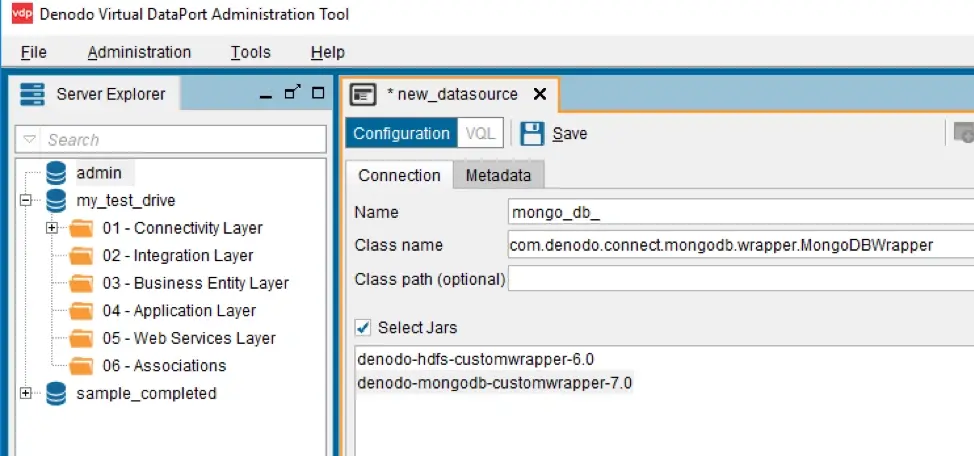Open the Help menu
Screen dimensions: 974x456
click(x=327, y=53)
